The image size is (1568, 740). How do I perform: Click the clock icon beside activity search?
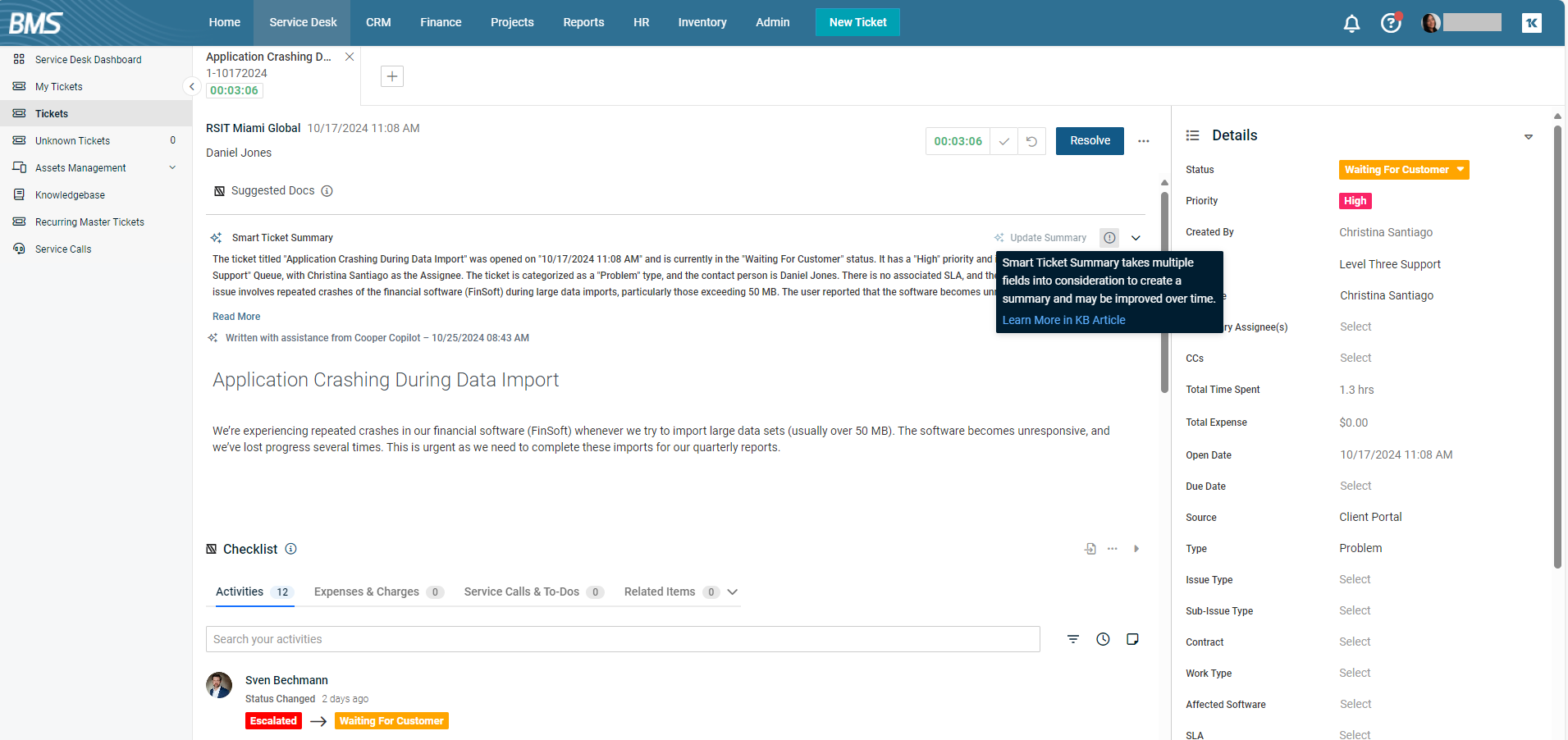[x=1103, y=639]
